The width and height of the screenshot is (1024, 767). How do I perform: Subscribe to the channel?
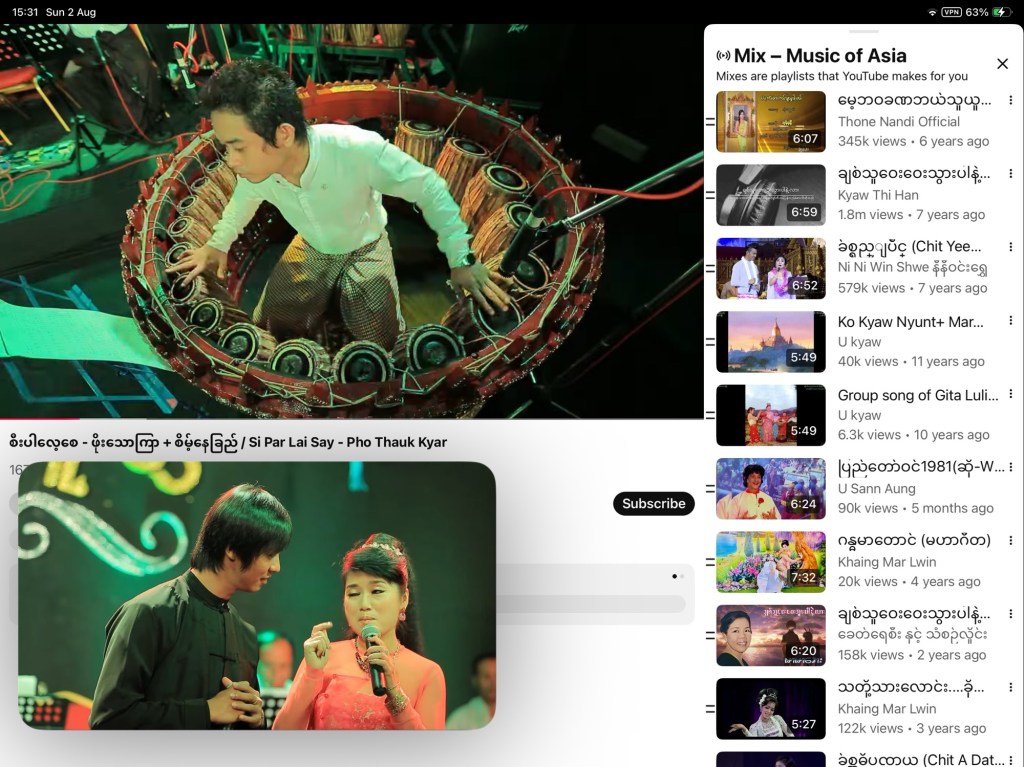(x=653, y=504)
